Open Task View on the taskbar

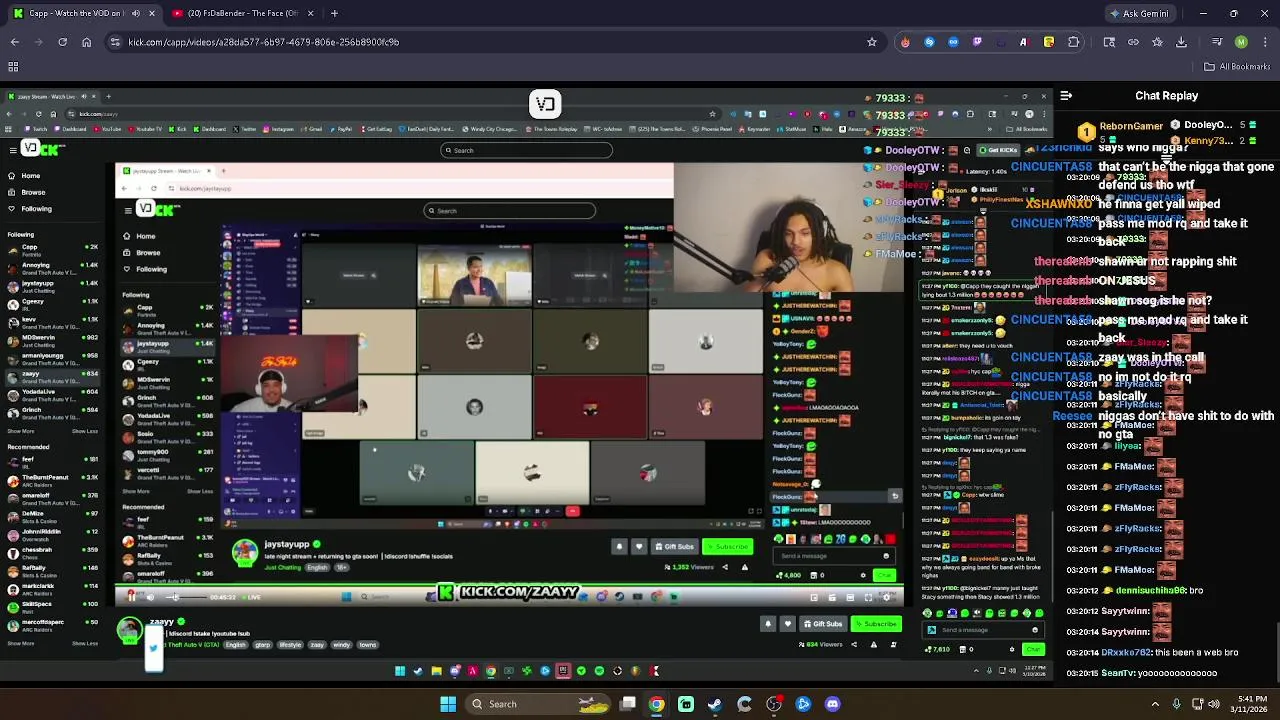point(627,704)
